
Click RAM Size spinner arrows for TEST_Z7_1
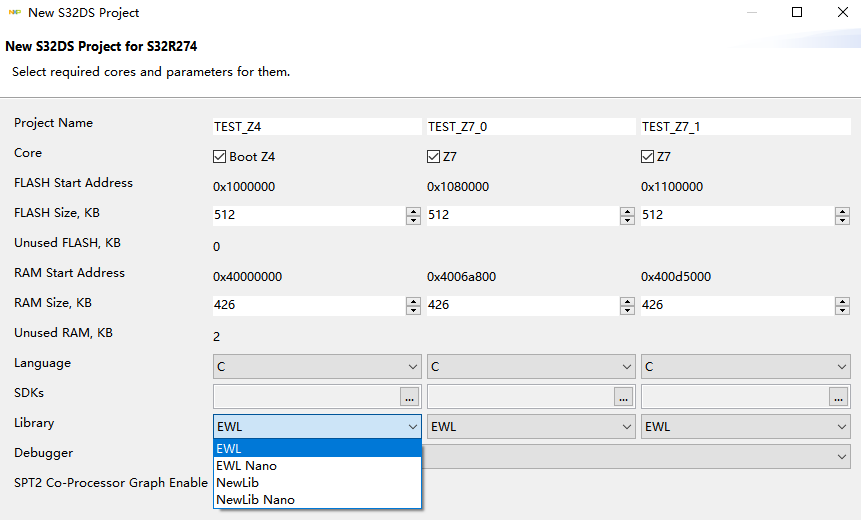point(842,305)
